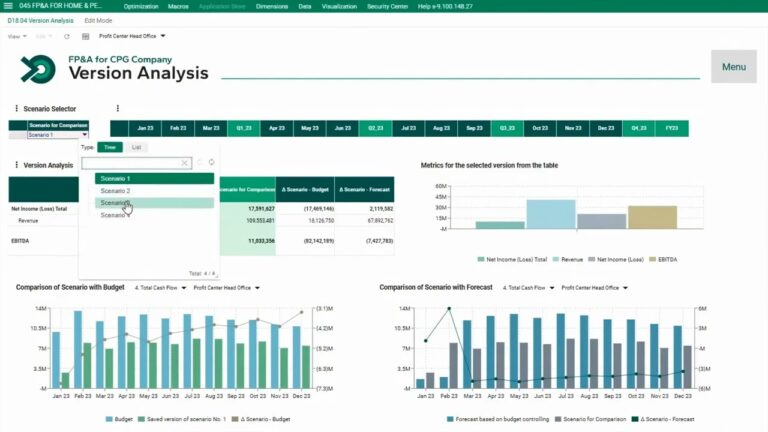The height and width of the screenshot is (432, 768).
Task: Clear the scenario search field with X
Action: [x=185, y=163]
